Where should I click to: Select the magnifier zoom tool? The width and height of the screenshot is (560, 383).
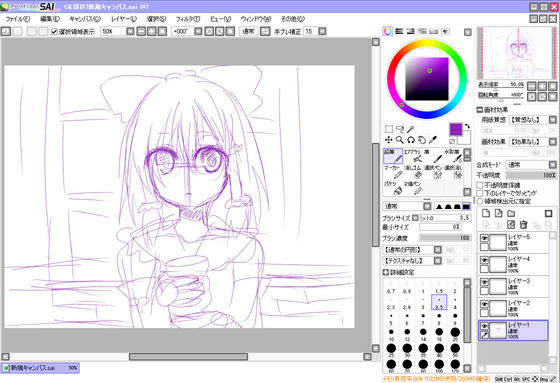point(400,140)
